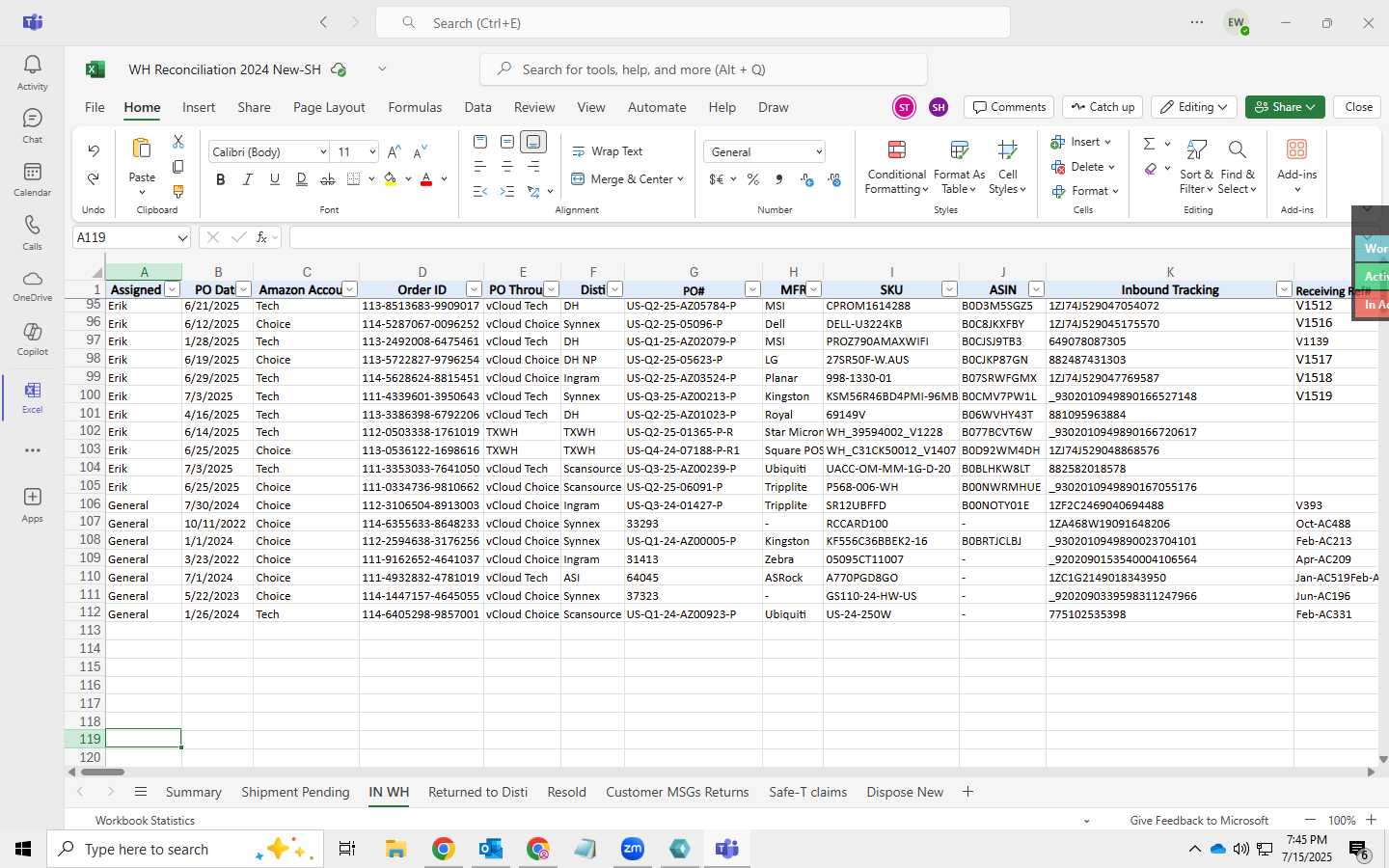Decrease decimal places
Viewport: 1389px width, 868px height.
[x=834, y=179]
